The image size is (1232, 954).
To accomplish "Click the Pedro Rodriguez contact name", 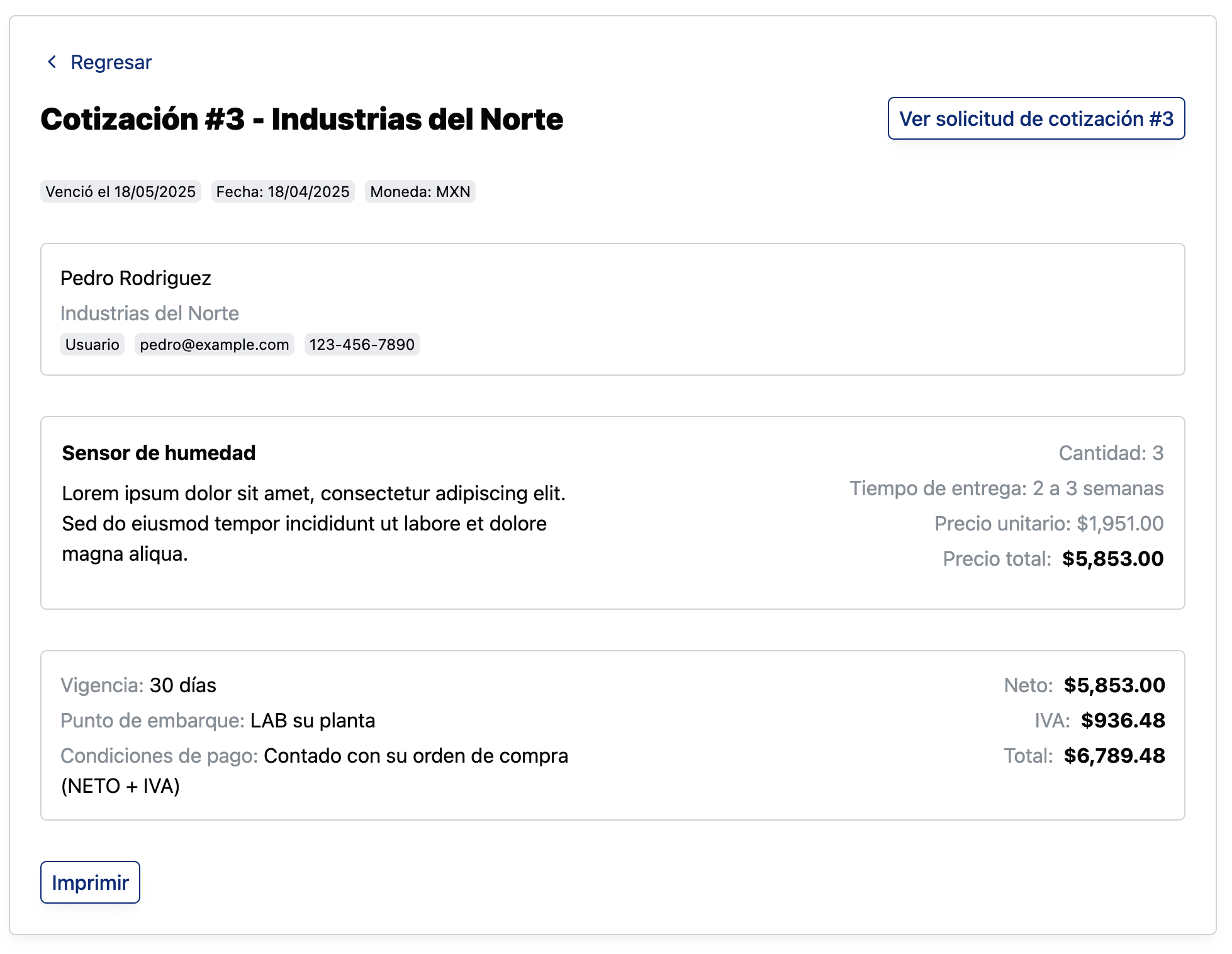I will click(x=136, y=278).
